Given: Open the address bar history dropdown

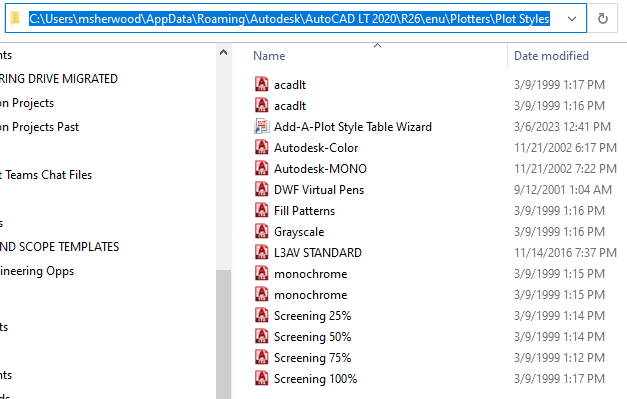Looking at the screenshot, I should pyautogui.click(x=572, y=19).
